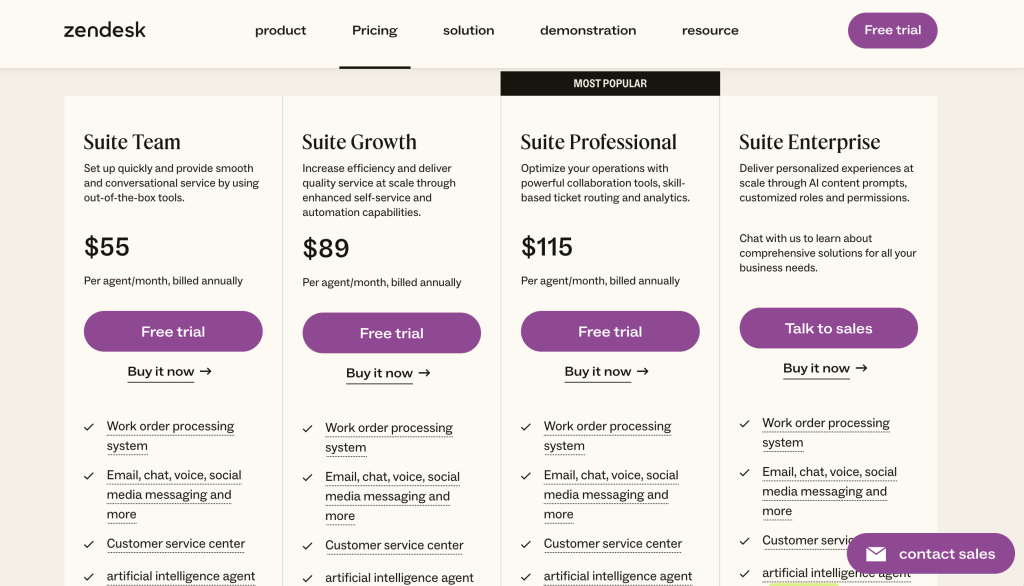Start Suite Professional free trial
Image resolution: width=1024 pixels, height=586 pixels.
click(610, 331)
